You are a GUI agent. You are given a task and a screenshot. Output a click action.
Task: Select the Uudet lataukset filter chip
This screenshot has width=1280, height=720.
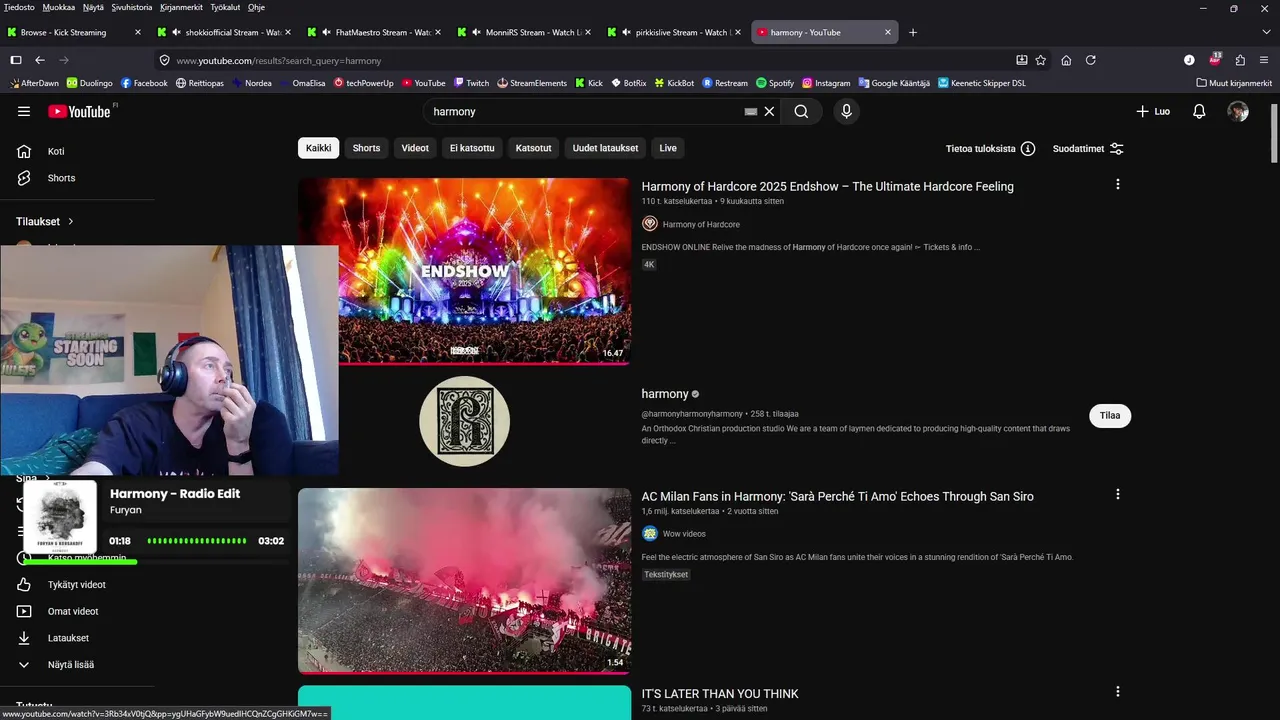click(x=605, y=148)
